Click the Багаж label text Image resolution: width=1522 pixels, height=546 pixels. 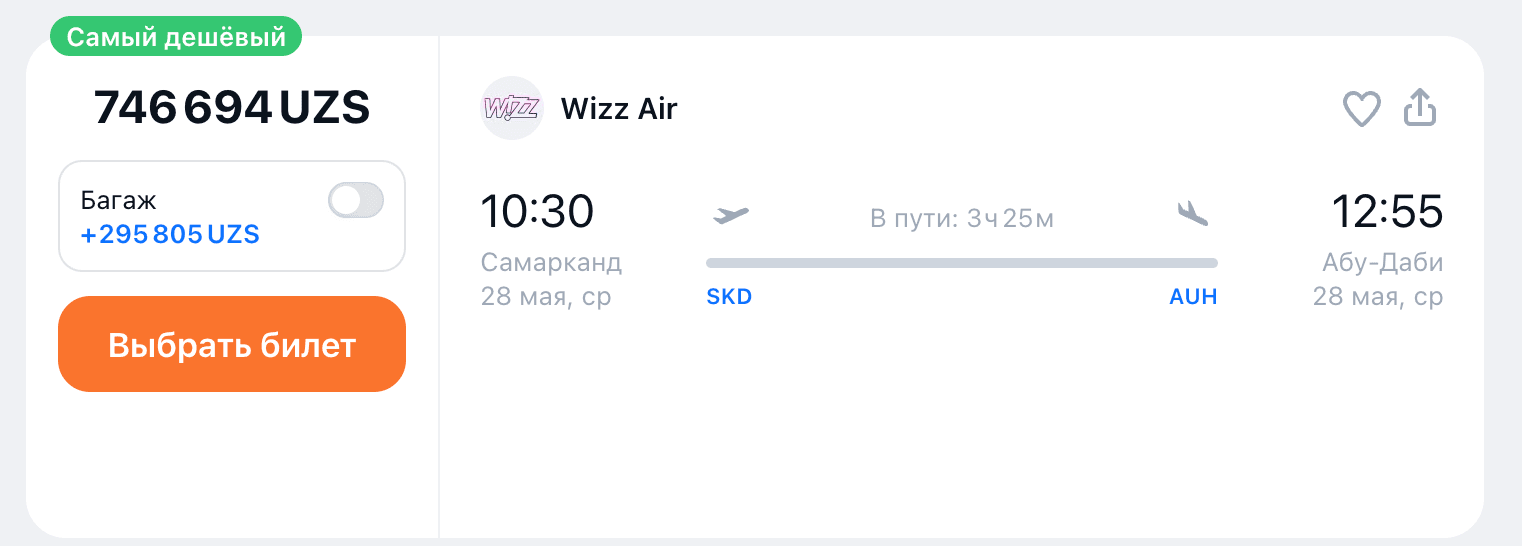[119, 200]
